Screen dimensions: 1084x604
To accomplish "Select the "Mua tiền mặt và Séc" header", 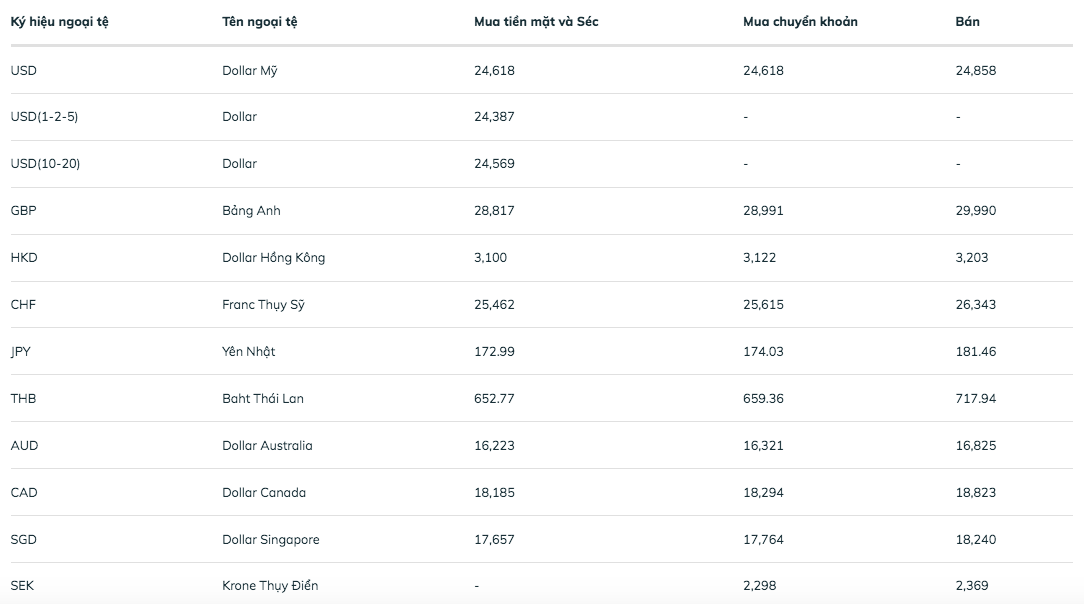I will coord(536,22).
